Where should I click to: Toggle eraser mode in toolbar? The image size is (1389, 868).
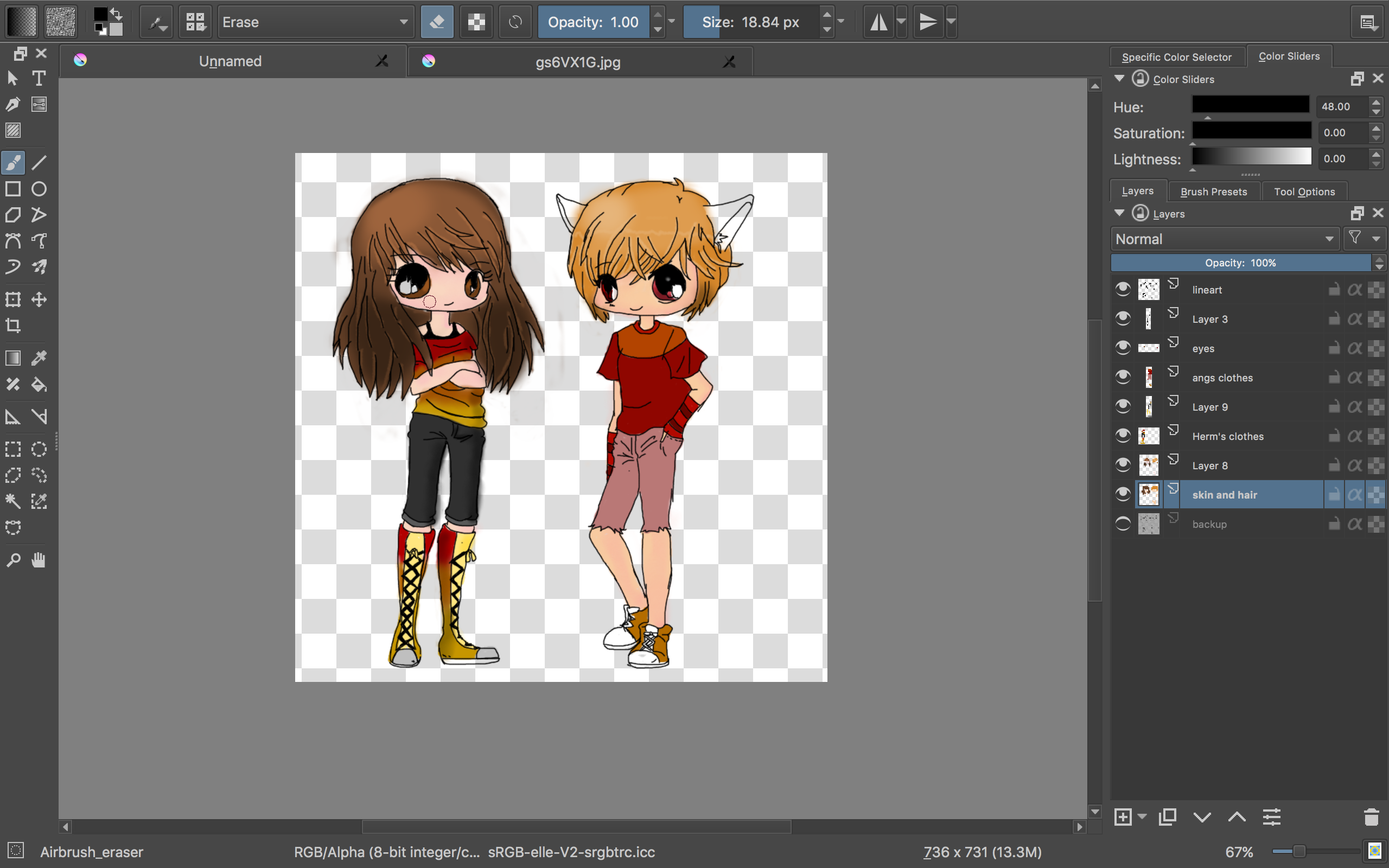point(437,22)
